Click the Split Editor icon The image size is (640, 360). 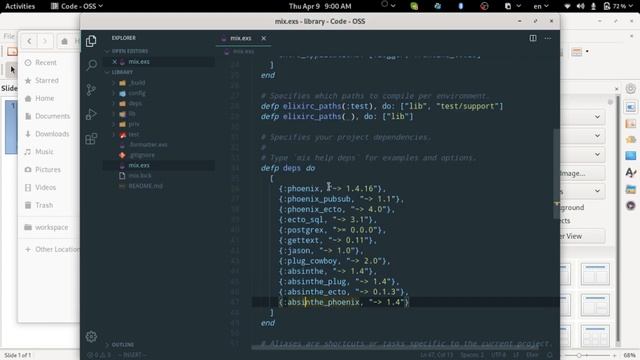(x=533, y=38)
